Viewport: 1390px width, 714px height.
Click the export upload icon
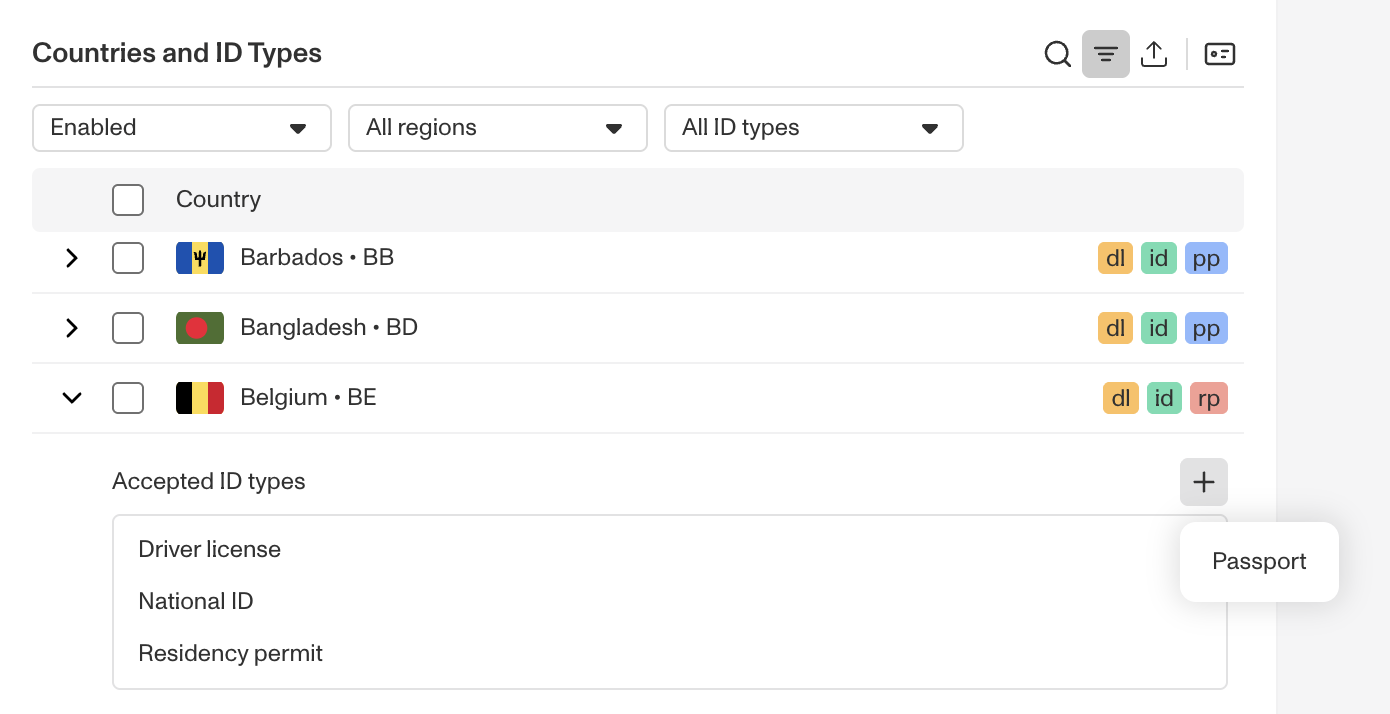[x=1154, y=54]
